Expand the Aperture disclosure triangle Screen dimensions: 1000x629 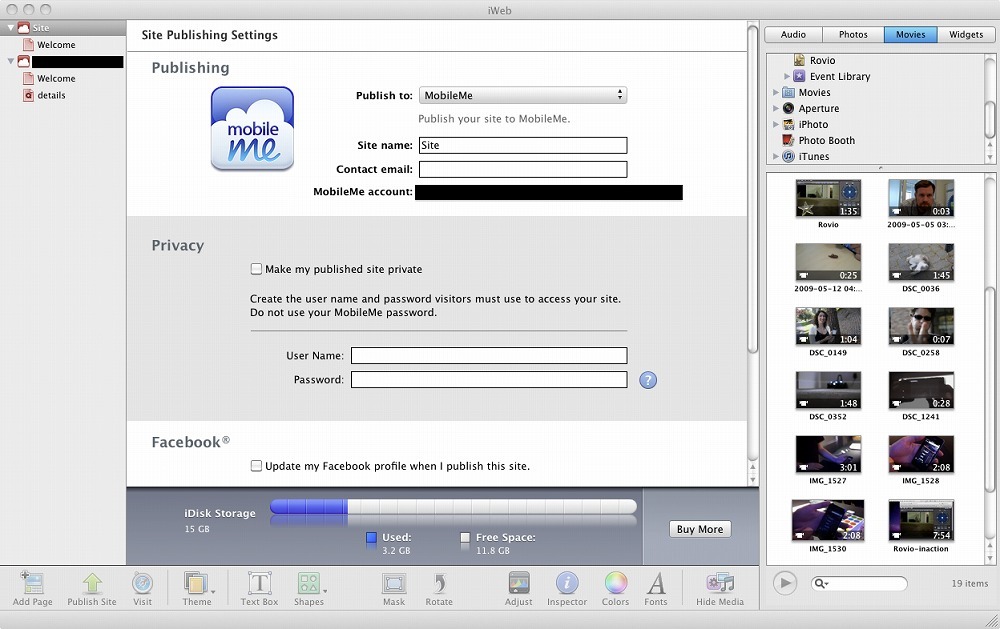click(x=776, y=108)
